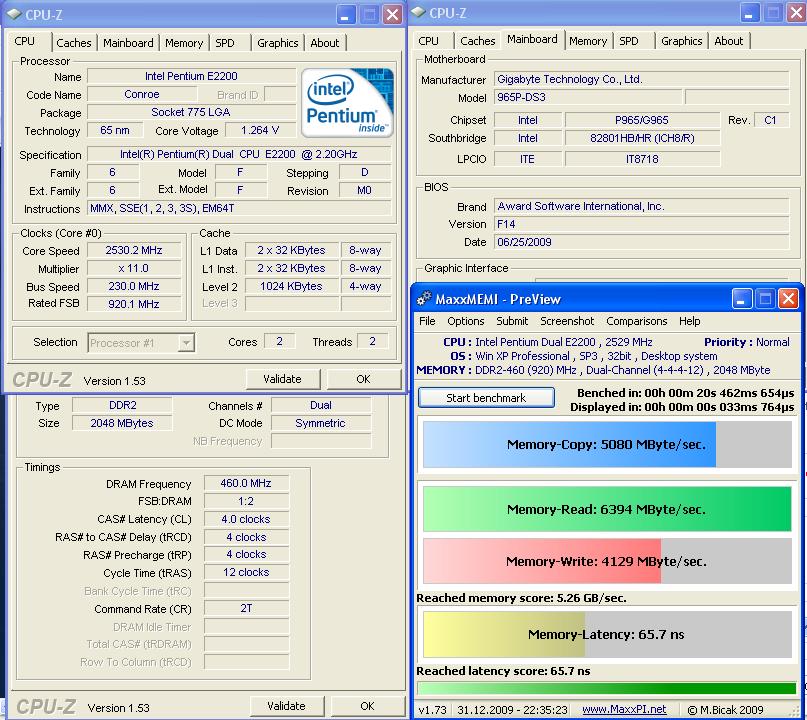Click the Rated FSB 920.1 MHz value
This screenshot has width=807, height=720.
click(134, 304)
